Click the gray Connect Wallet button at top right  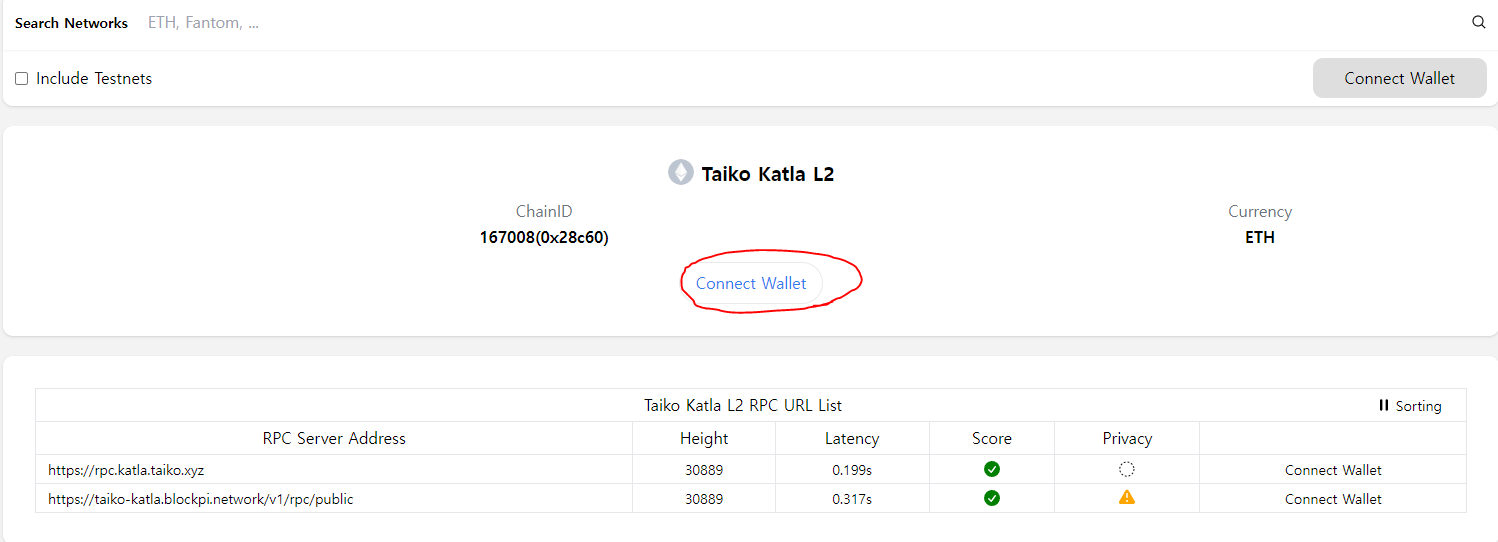(1399, 78)
